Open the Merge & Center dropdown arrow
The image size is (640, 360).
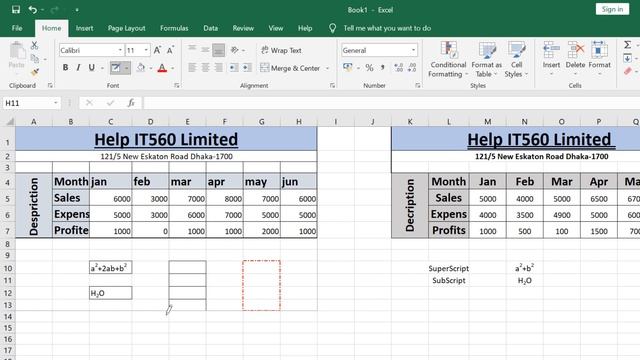point(327,68)
